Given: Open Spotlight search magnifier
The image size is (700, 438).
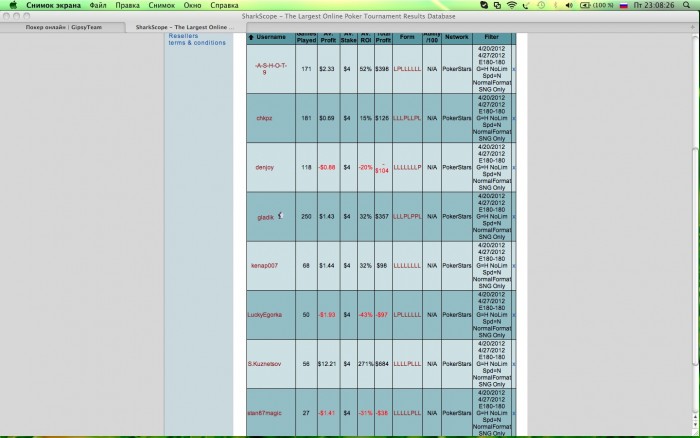Looking at the screenshot, I should 687,5.
